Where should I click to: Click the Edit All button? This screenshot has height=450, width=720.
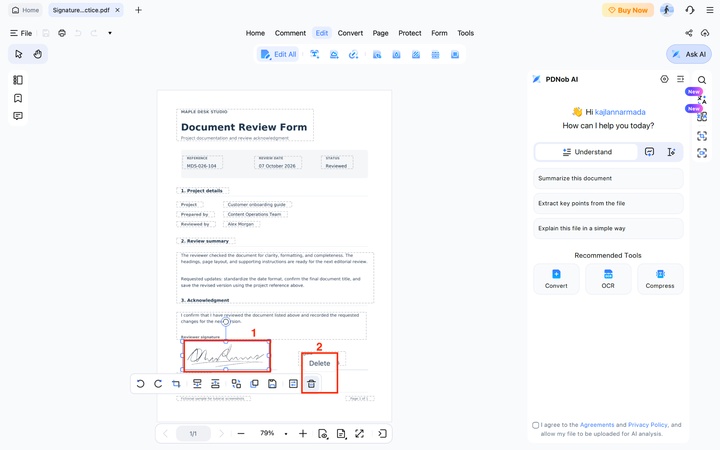278,54
